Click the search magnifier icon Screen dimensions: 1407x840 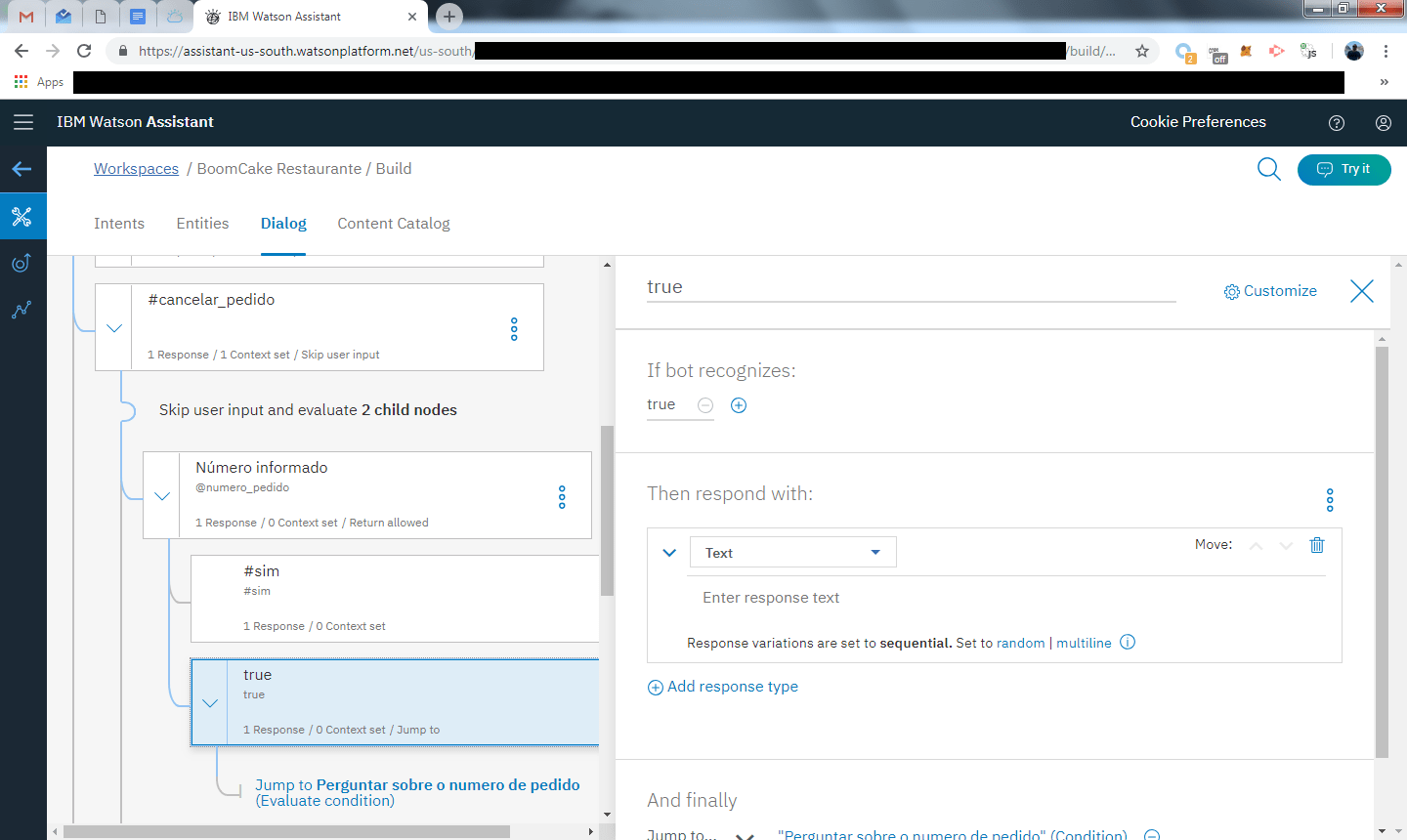tap(1268, 169)
